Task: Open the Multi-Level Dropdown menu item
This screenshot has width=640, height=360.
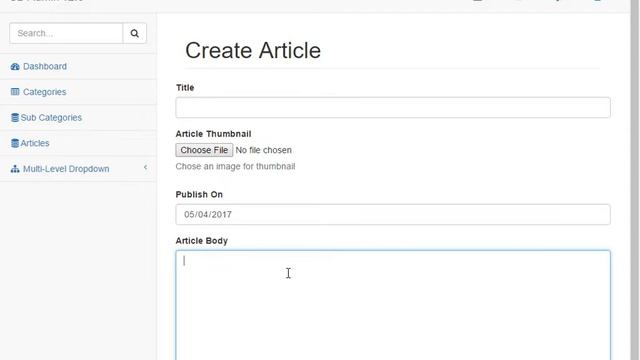Action: 66,169
